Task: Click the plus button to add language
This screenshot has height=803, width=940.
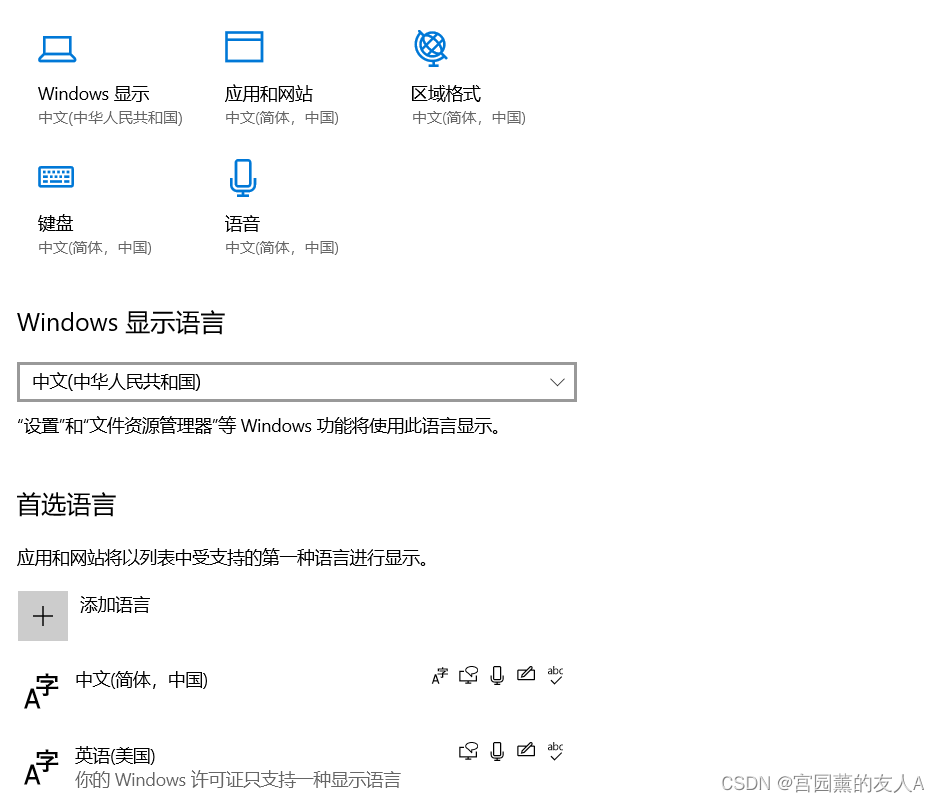Action: (43, 616)
